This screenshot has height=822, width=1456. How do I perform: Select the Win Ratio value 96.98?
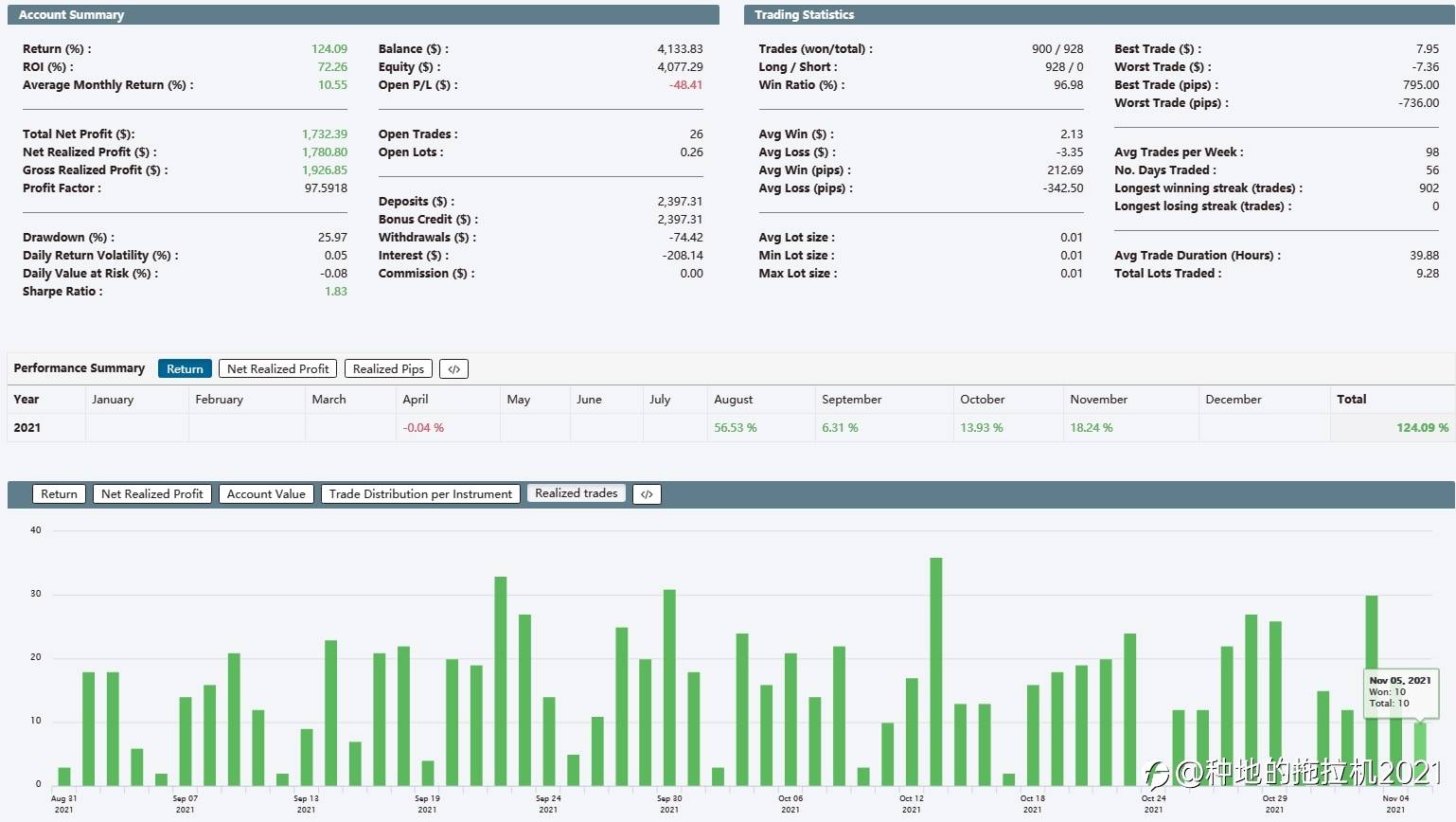(x=1069, y=85)
